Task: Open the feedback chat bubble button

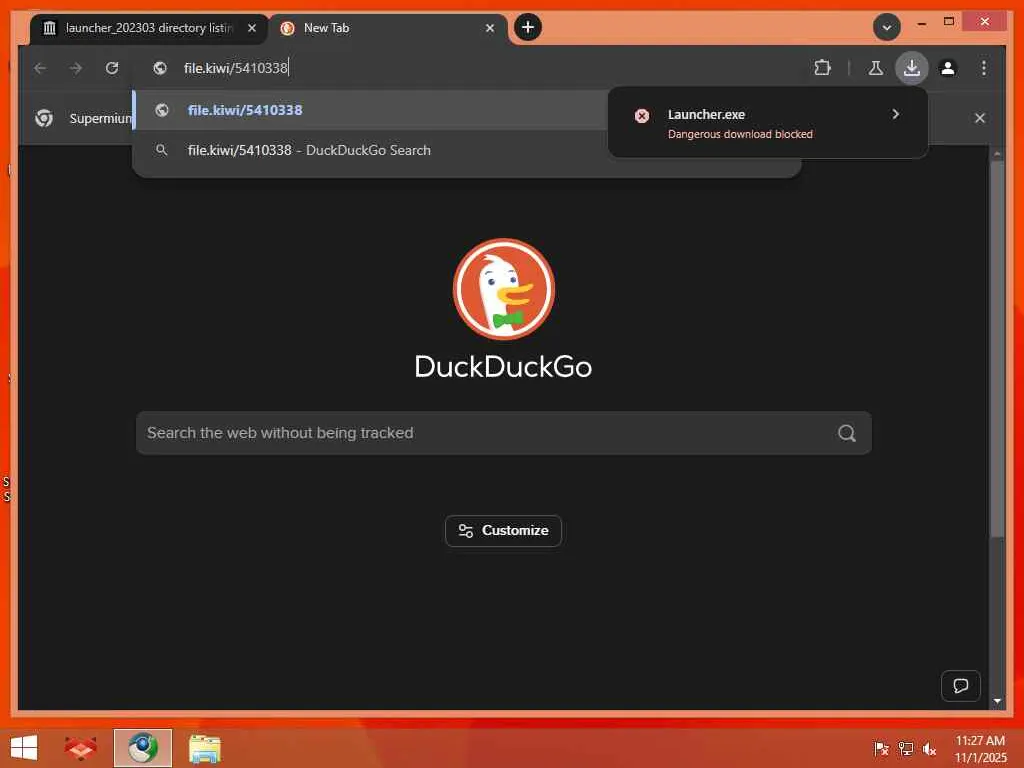Action: [961, 686]
